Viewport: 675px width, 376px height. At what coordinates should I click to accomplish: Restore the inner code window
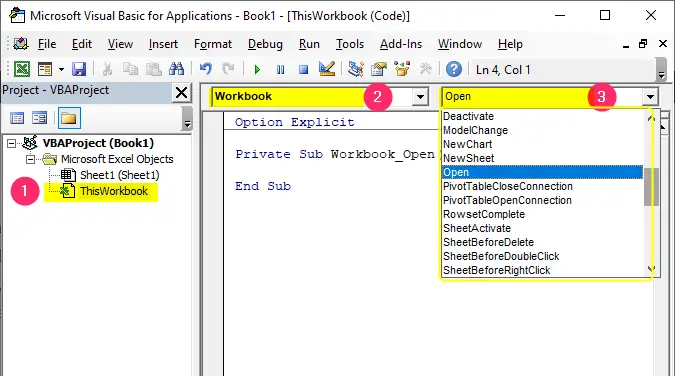click(643, 44)
